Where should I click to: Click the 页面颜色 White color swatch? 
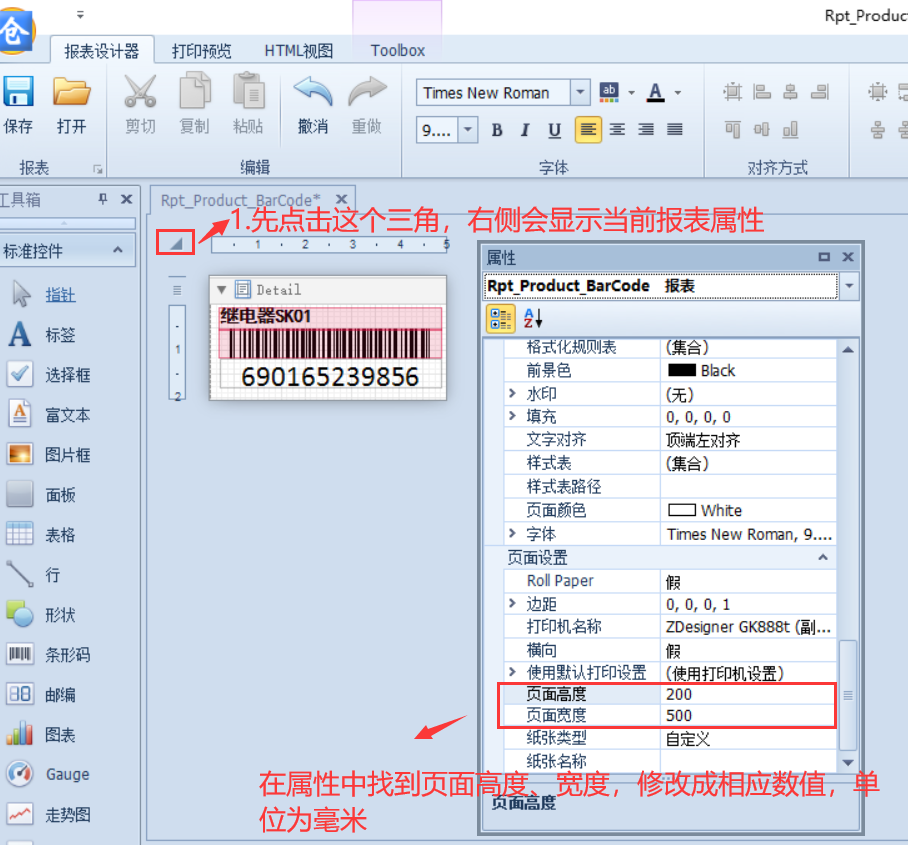pos(682,510)
